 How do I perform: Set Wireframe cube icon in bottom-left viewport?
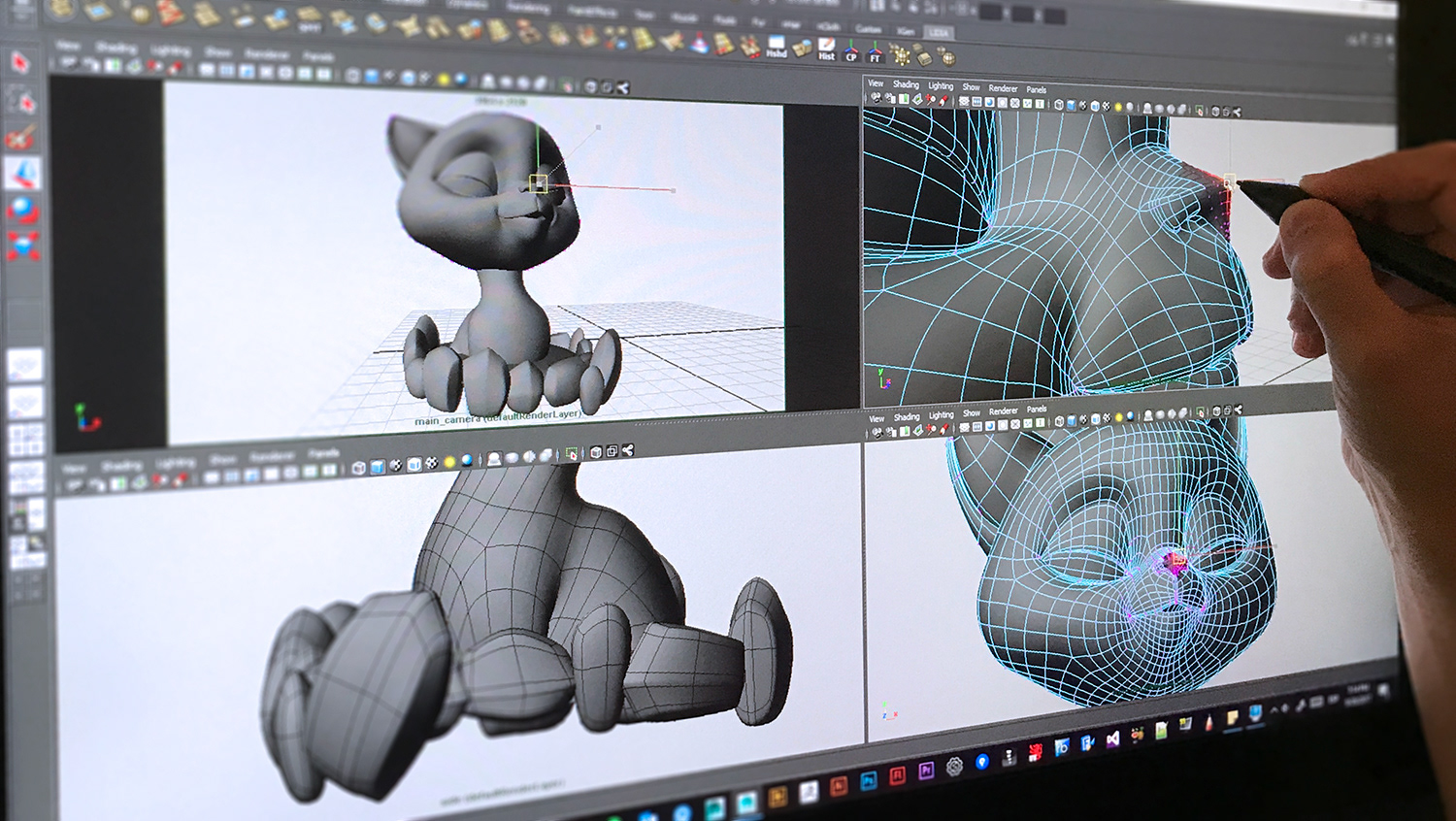pyautogui.click(x=359, y=468)
